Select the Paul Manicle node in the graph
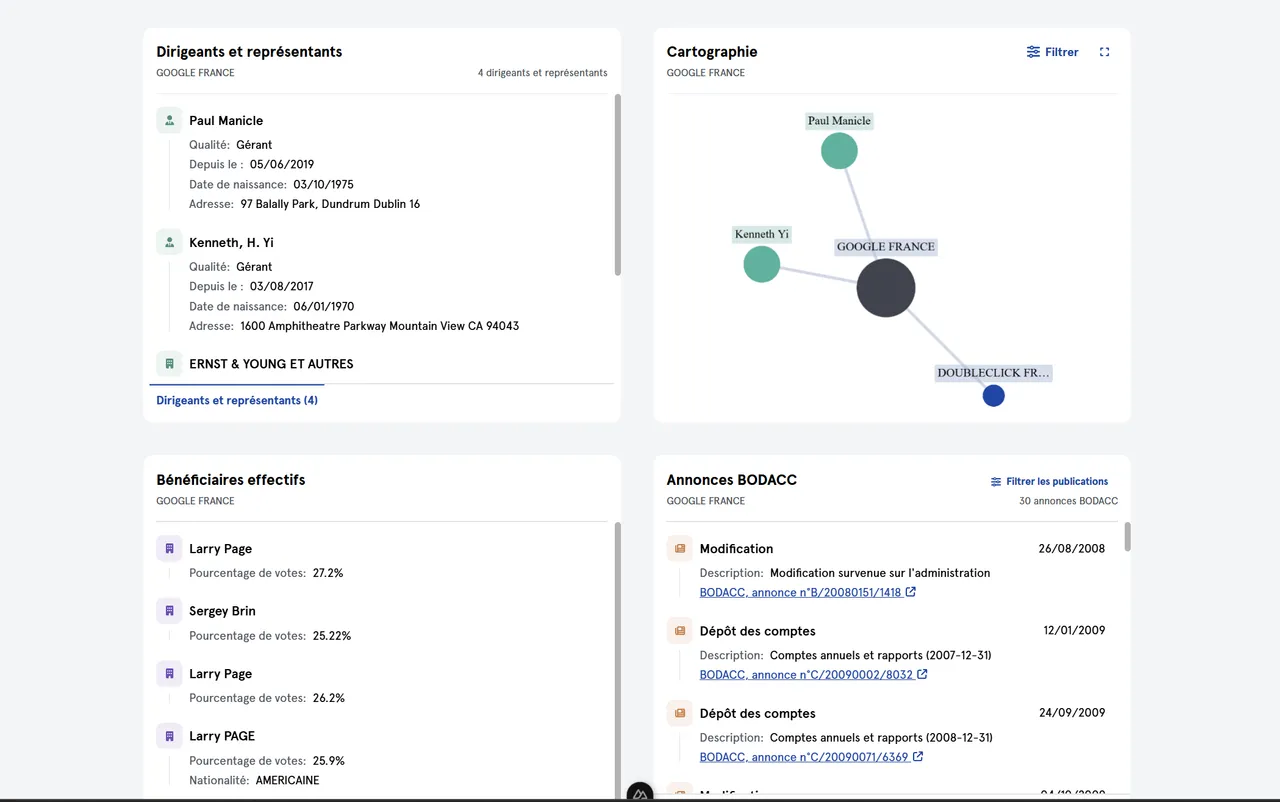 click(x=839, y=151)
